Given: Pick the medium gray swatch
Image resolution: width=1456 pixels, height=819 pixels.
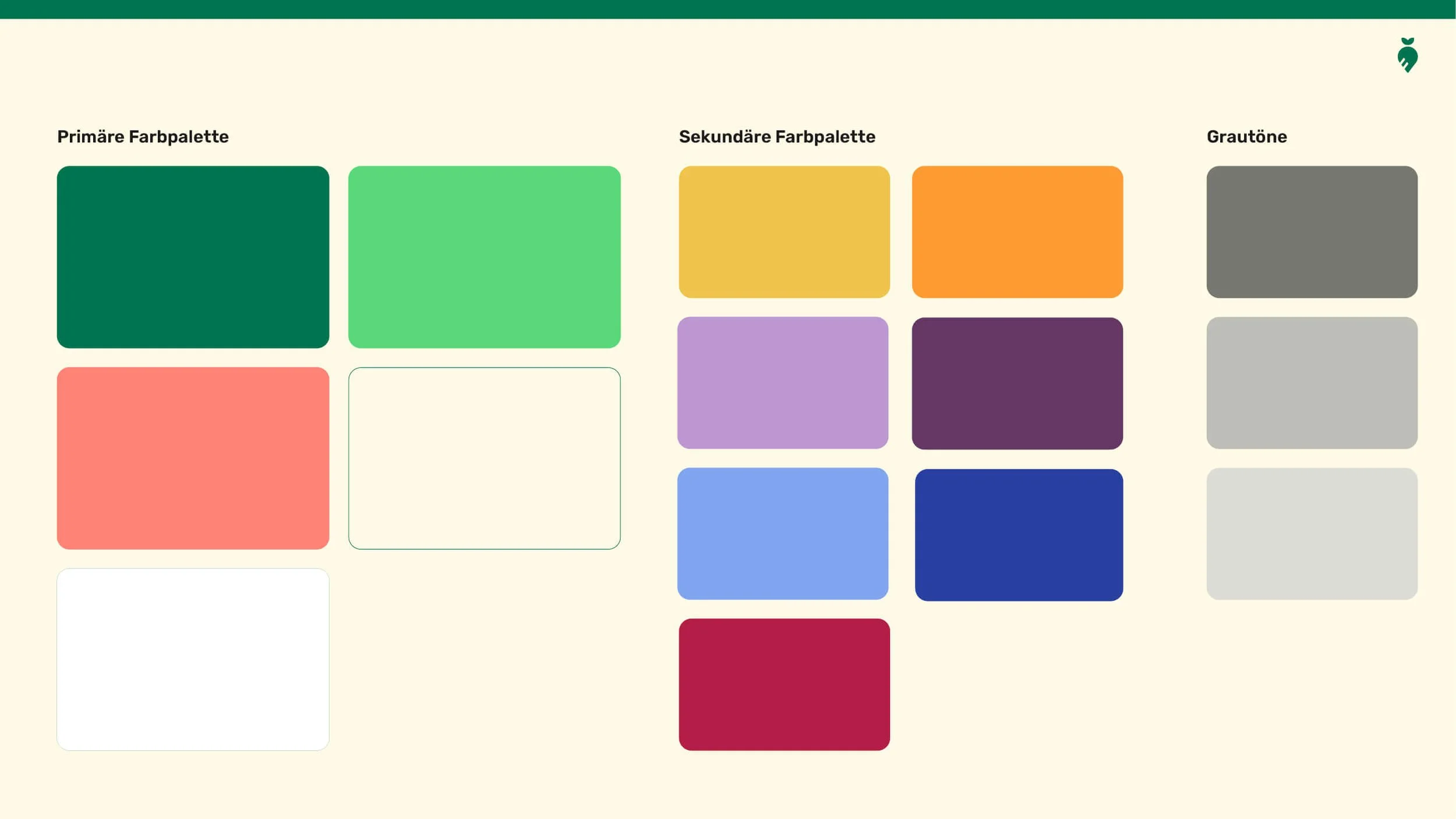Looking at the screenshot, I should (x=1312, y=383).
